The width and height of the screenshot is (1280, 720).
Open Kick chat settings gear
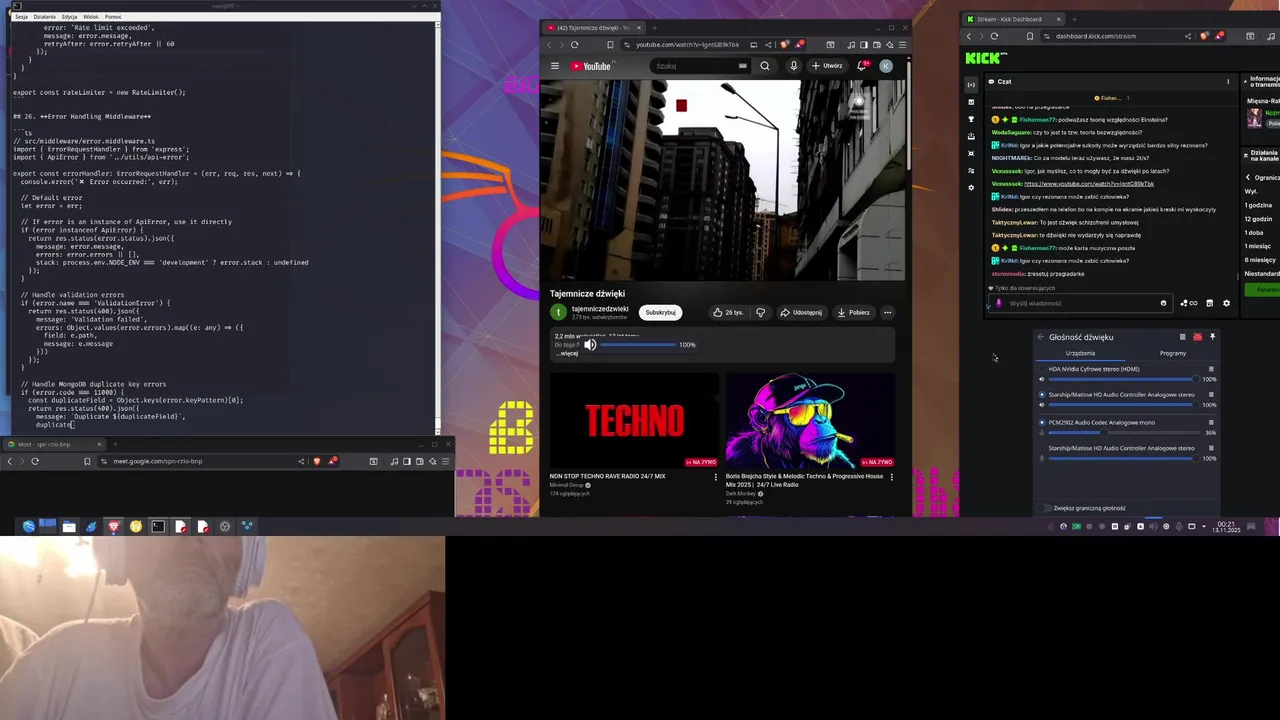(1227, 303)
